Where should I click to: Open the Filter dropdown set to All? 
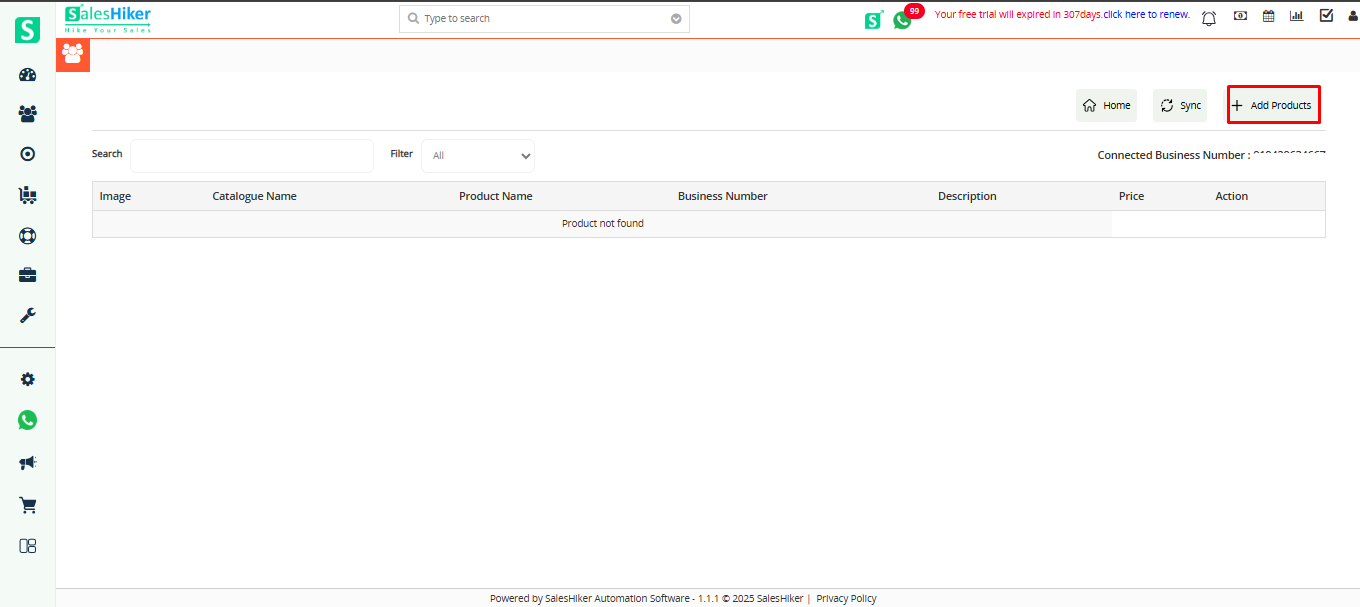477,155
